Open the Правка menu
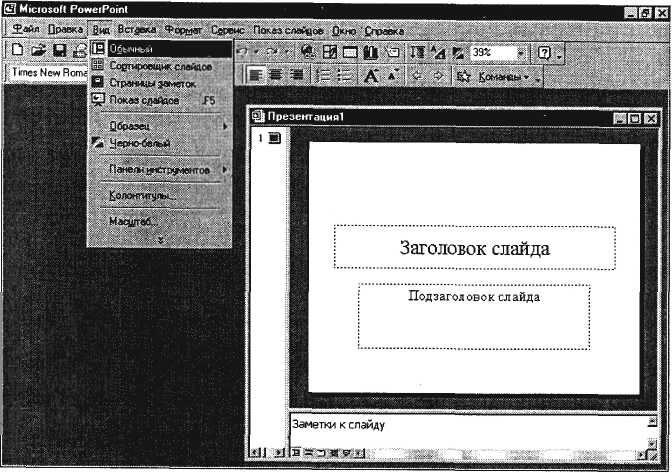Screen dimensions: 672x473 point(65,30)
